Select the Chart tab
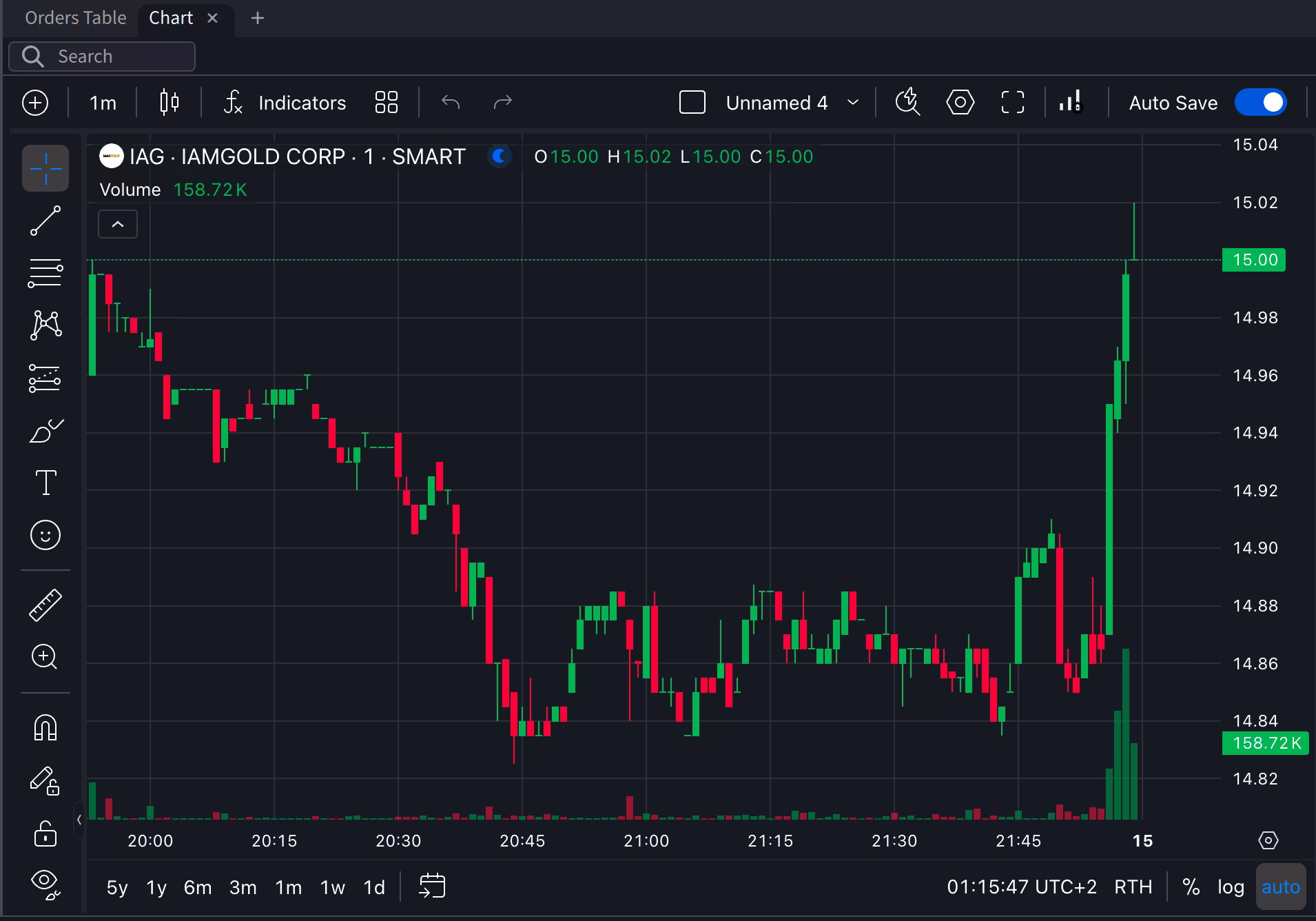1316x921 pixels. (x=171, y=18)
